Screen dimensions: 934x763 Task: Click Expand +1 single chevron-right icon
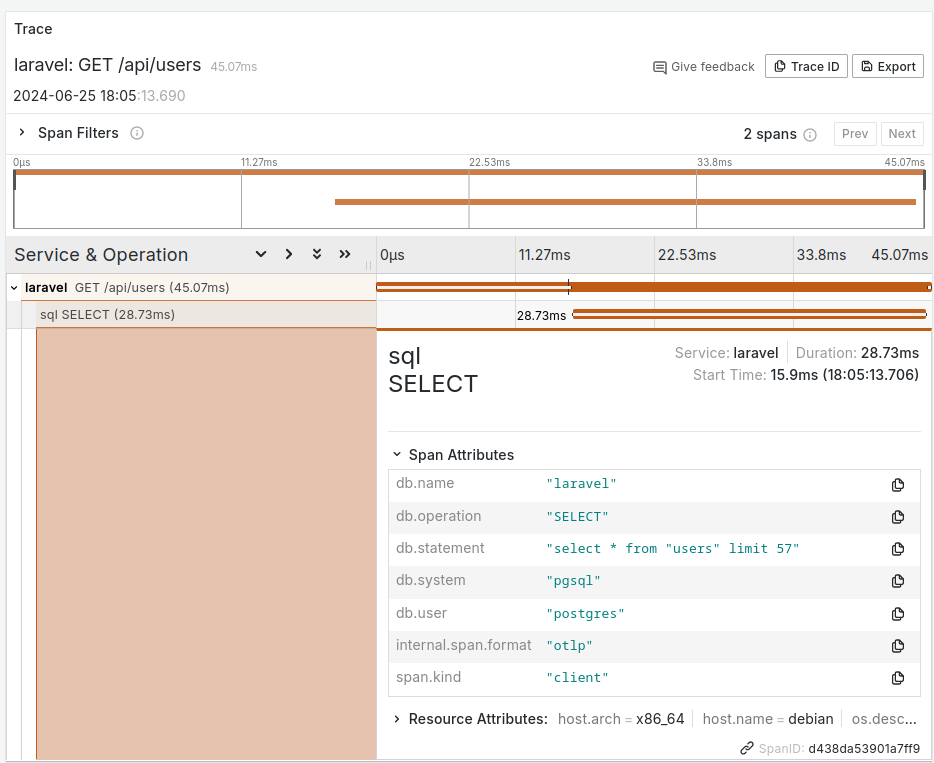coord(289,254)
